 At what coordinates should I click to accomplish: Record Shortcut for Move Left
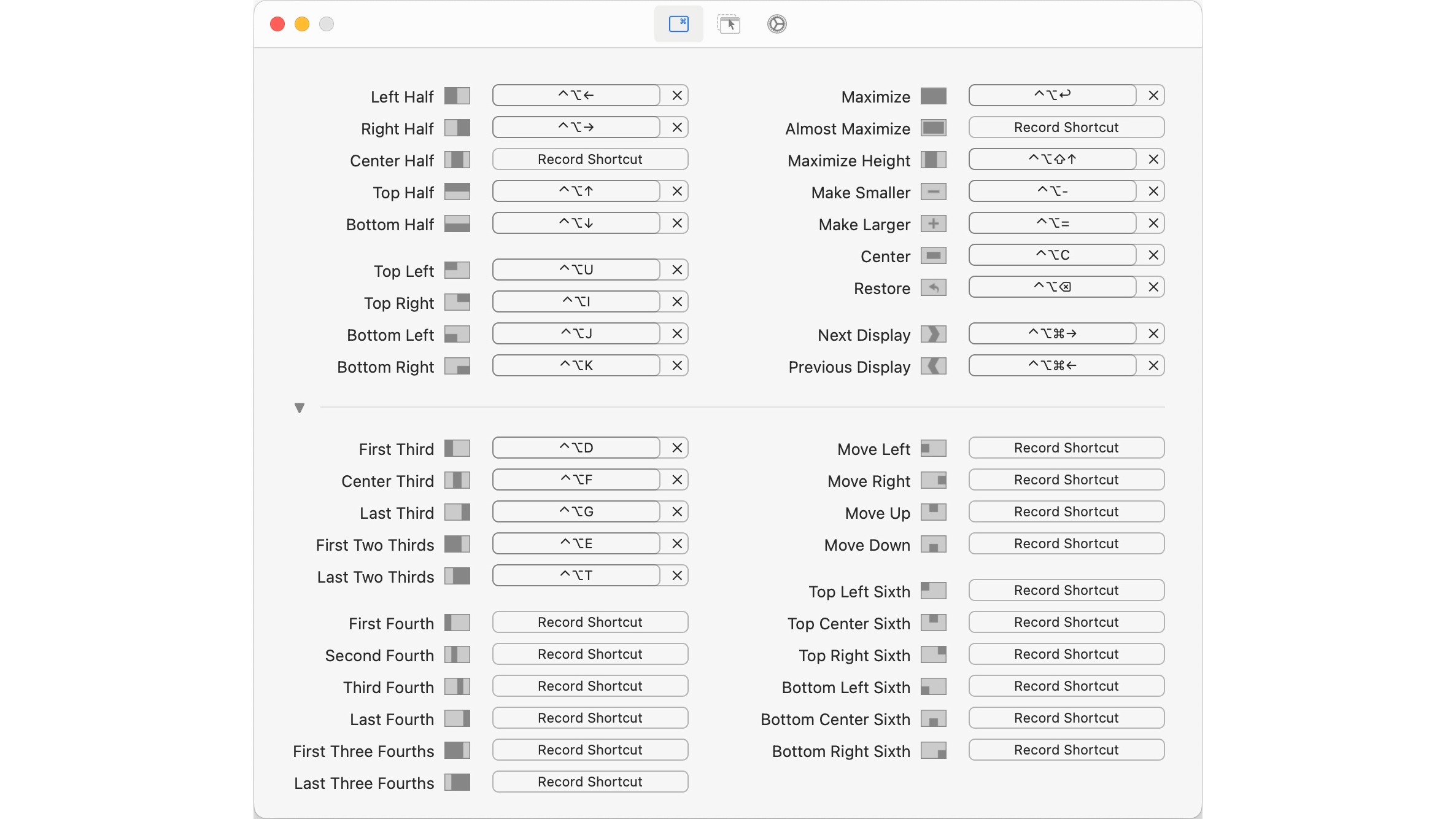click(1066, 448)
